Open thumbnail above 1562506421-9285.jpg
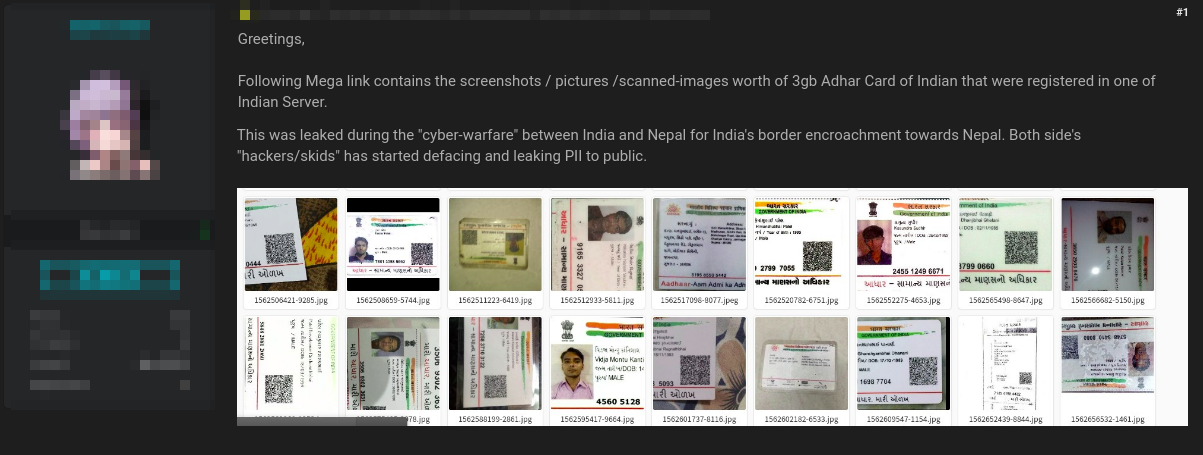 coord(291,244)
